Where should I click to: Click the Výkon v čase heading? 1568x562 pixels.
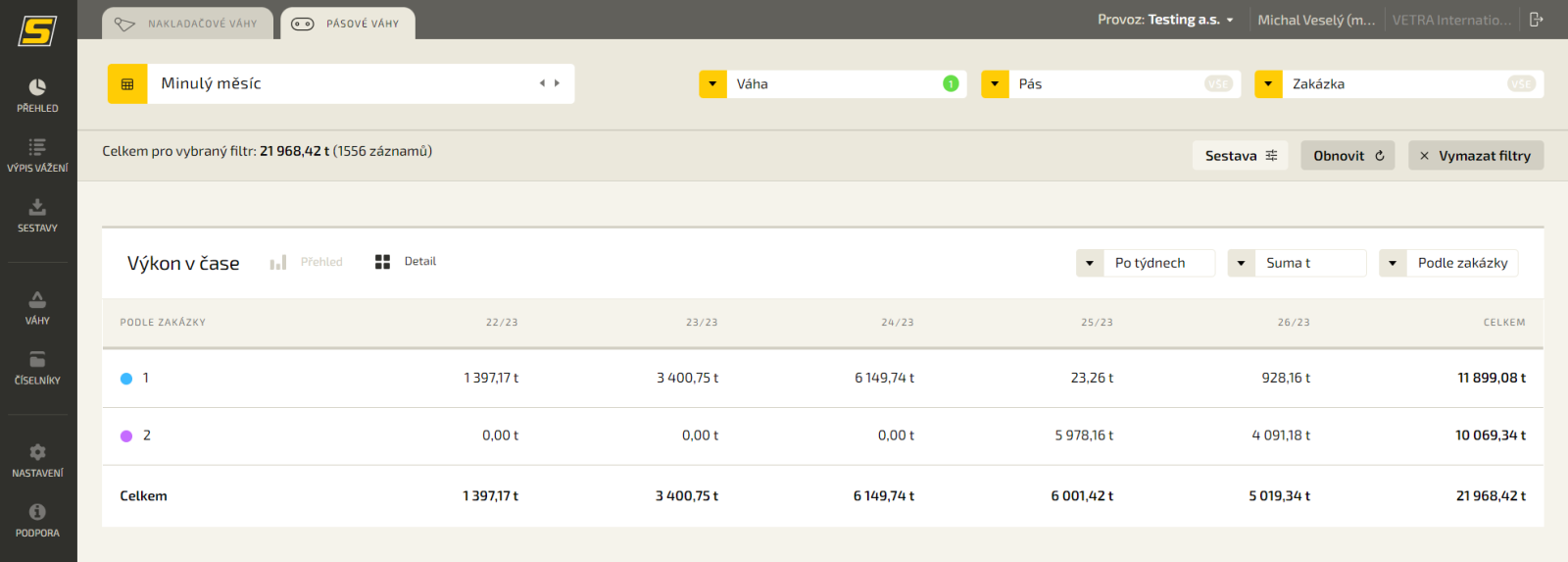(183, 263)
